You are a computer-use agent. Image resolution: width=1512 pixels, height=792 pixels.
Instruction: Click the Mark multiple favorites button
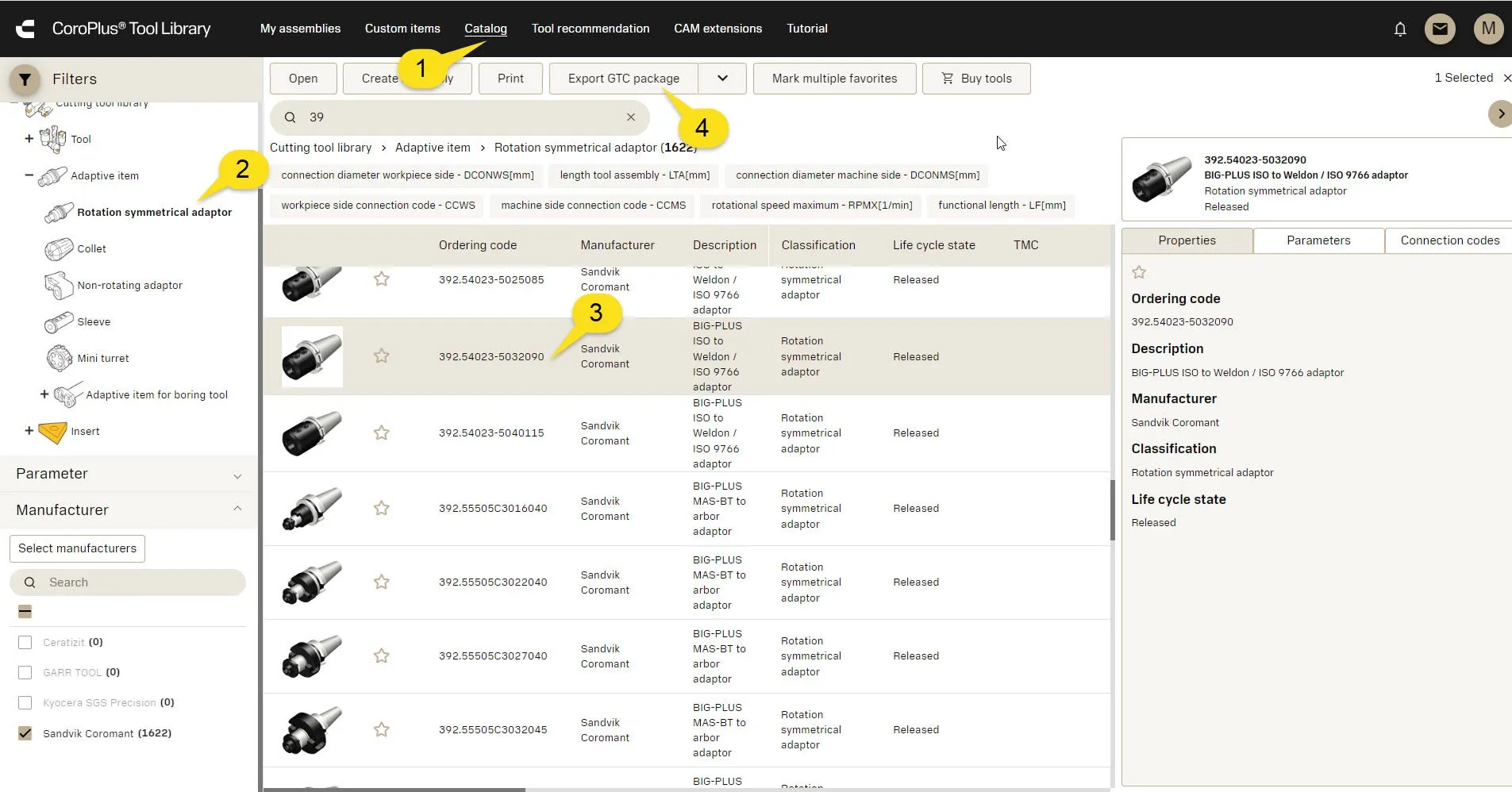point(834,79)
